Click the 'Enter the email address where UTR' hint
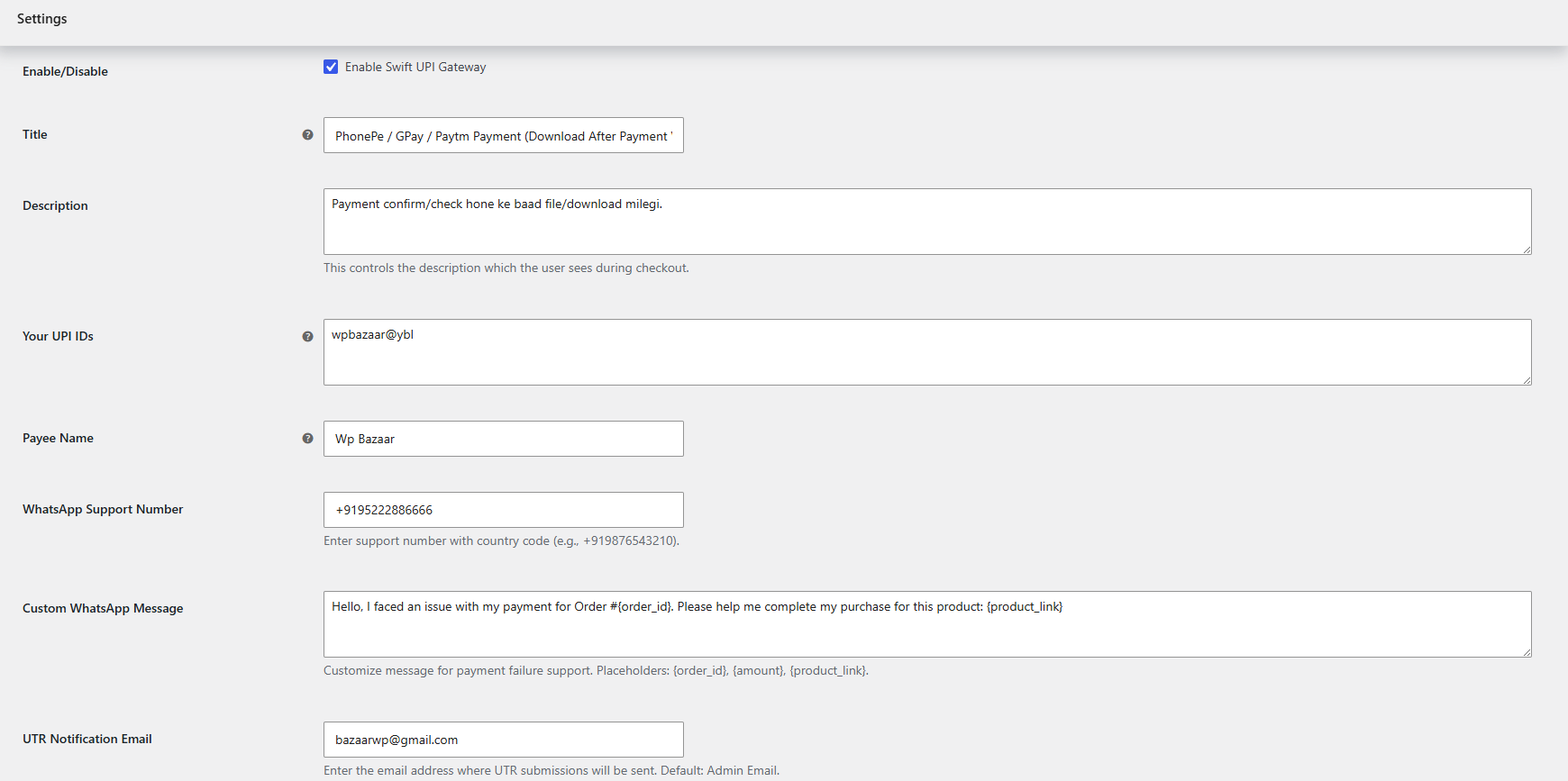1568x781 pixels. 552,770
